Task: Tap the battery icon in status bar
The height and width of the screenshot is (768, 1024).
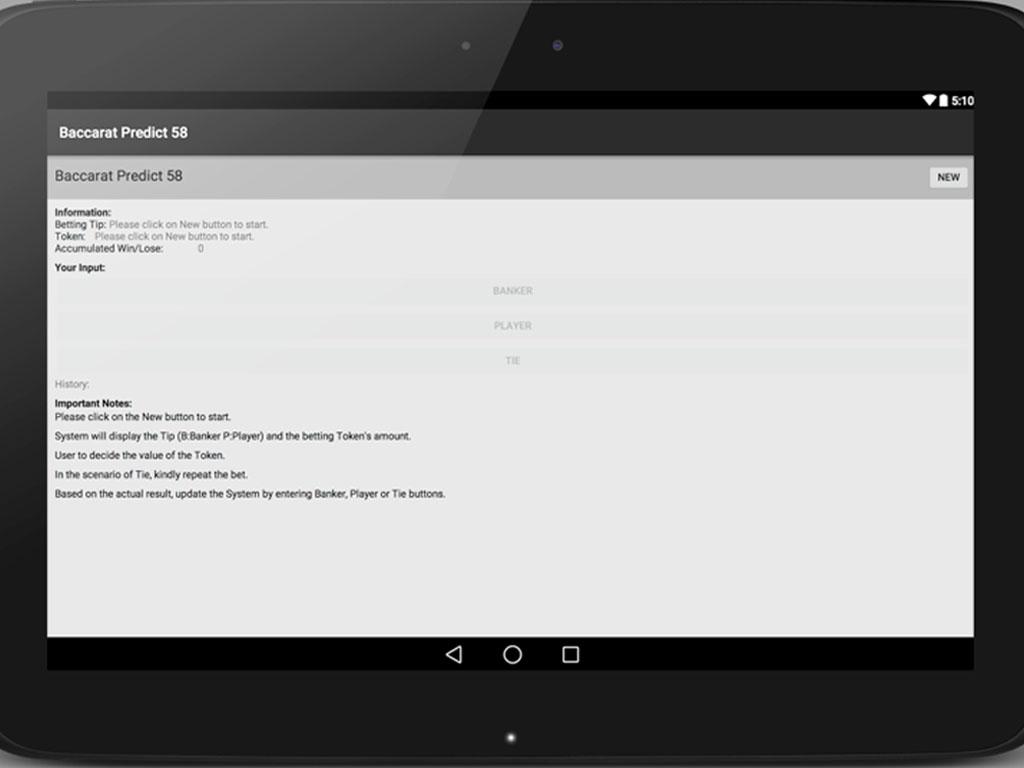Action: coord(942,101)
